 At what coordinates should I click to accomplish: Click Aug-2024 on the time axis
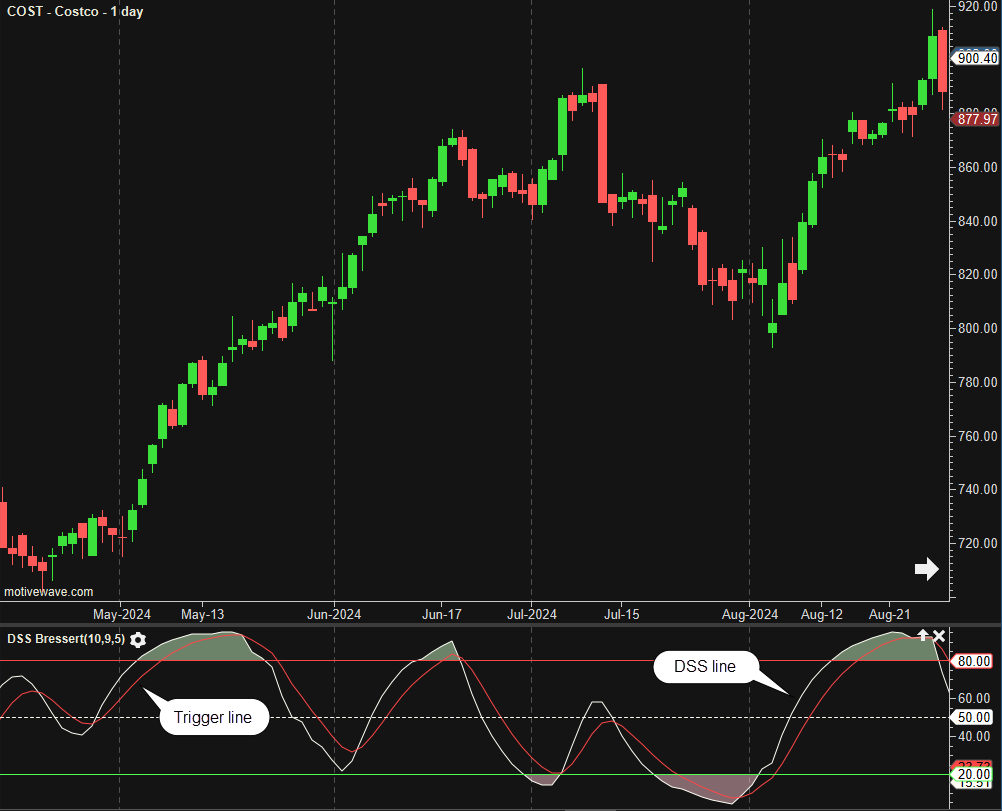coord(750,614)
